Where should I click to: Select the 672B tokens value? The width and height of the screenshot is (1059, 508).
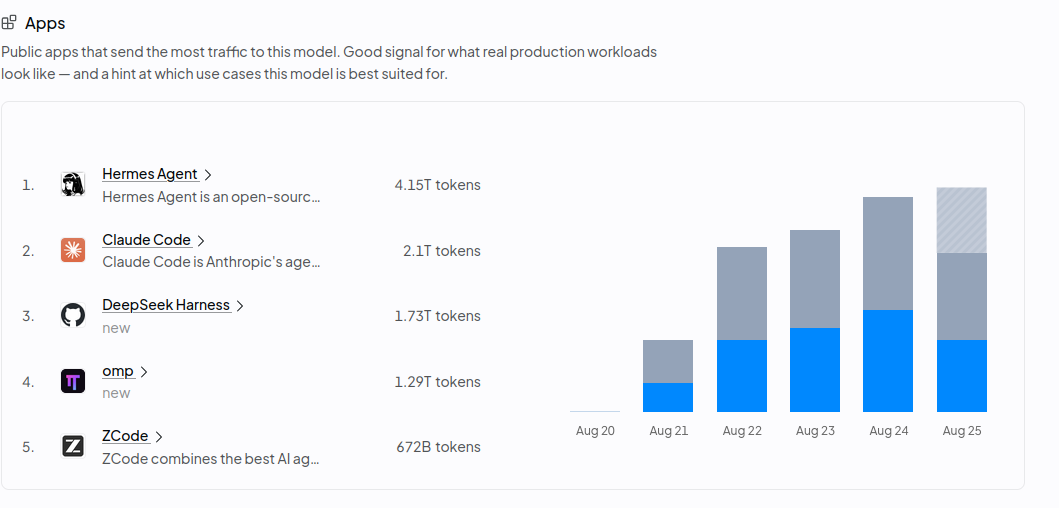(x=438, y=447)
